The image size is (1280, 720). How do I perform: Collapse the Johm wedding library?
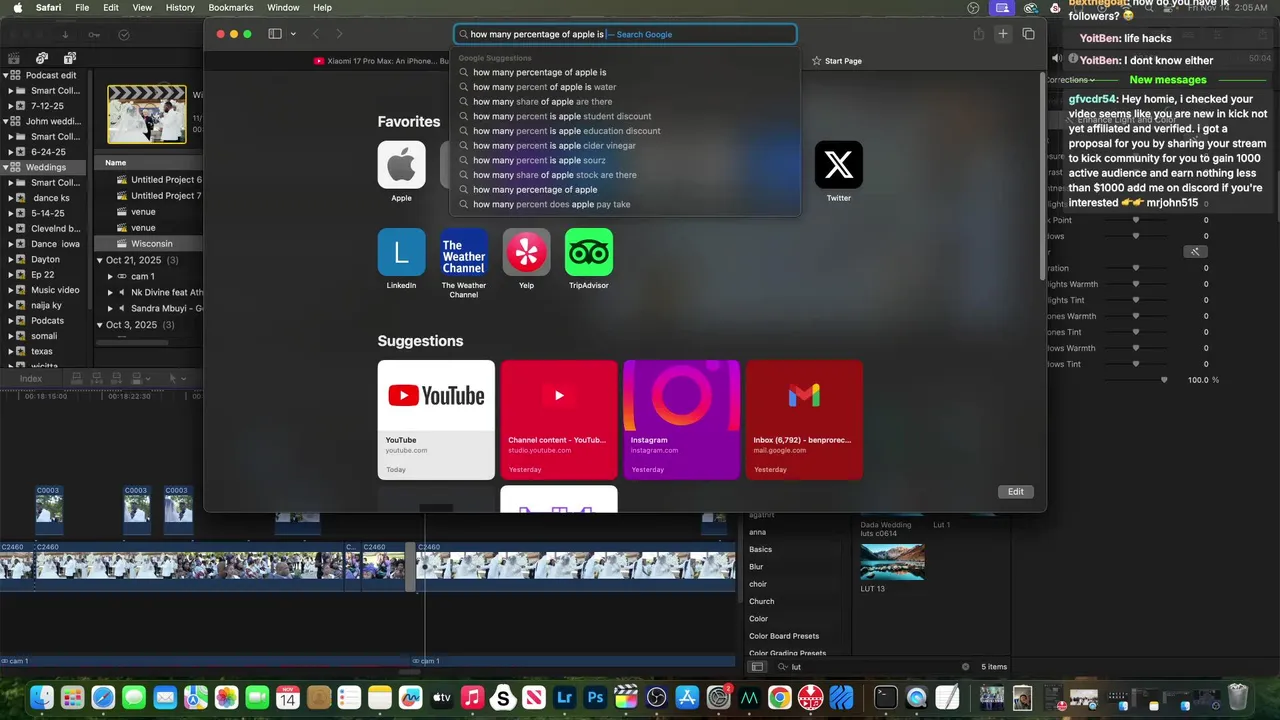coord(5,121)
